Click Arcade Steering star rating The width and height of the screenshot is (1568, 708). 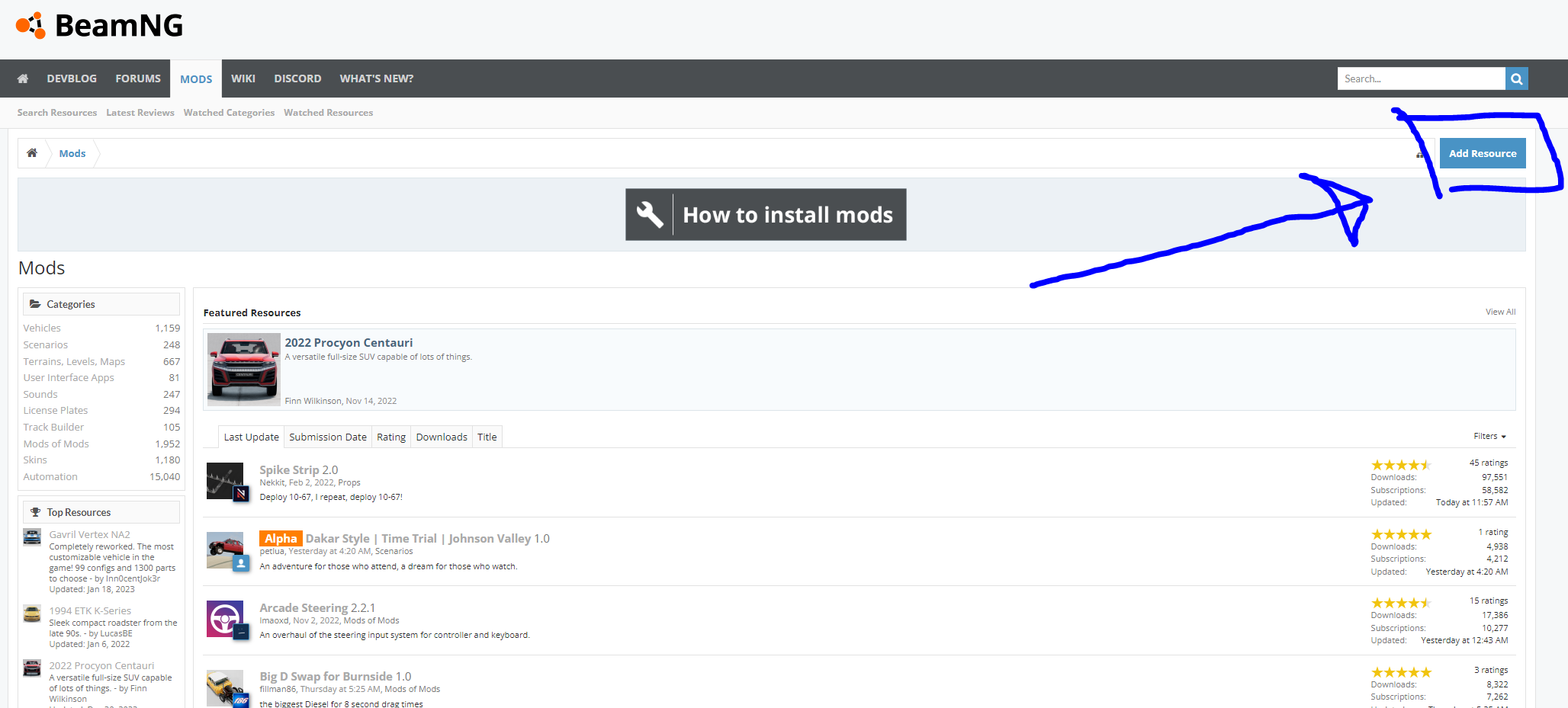click(x=1401, y=602)
